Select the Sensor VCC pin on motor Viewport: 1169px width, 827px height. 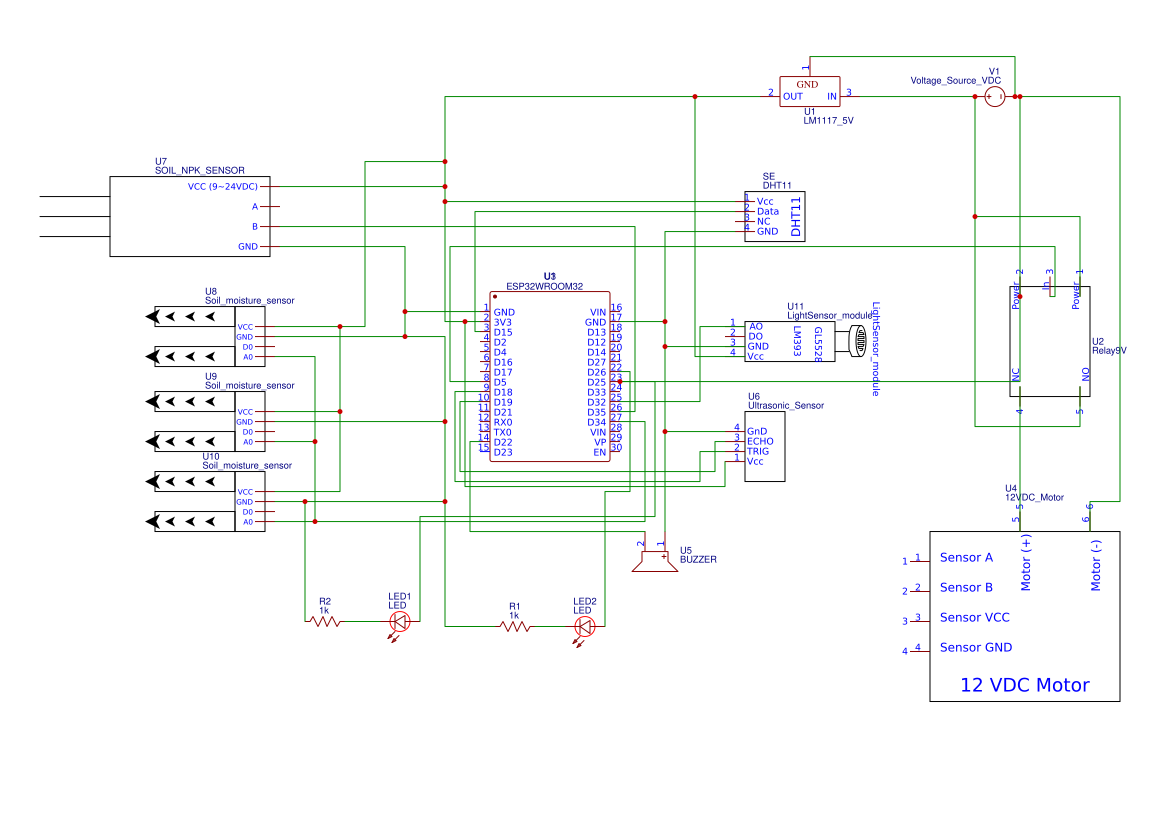click(x=975, y=618)
